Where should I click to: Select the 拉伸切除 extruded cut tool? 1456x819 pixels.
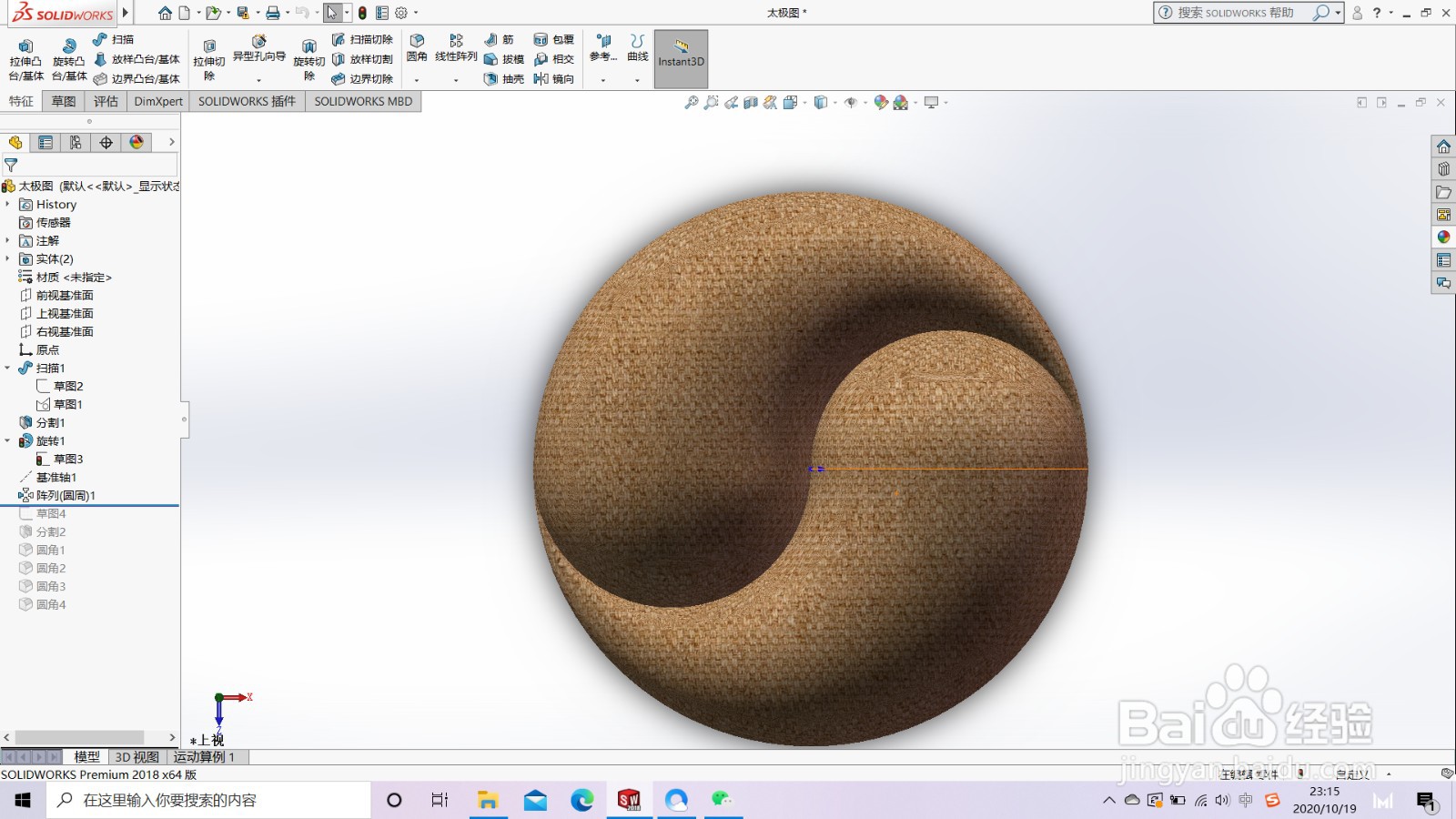coord(209,60)
